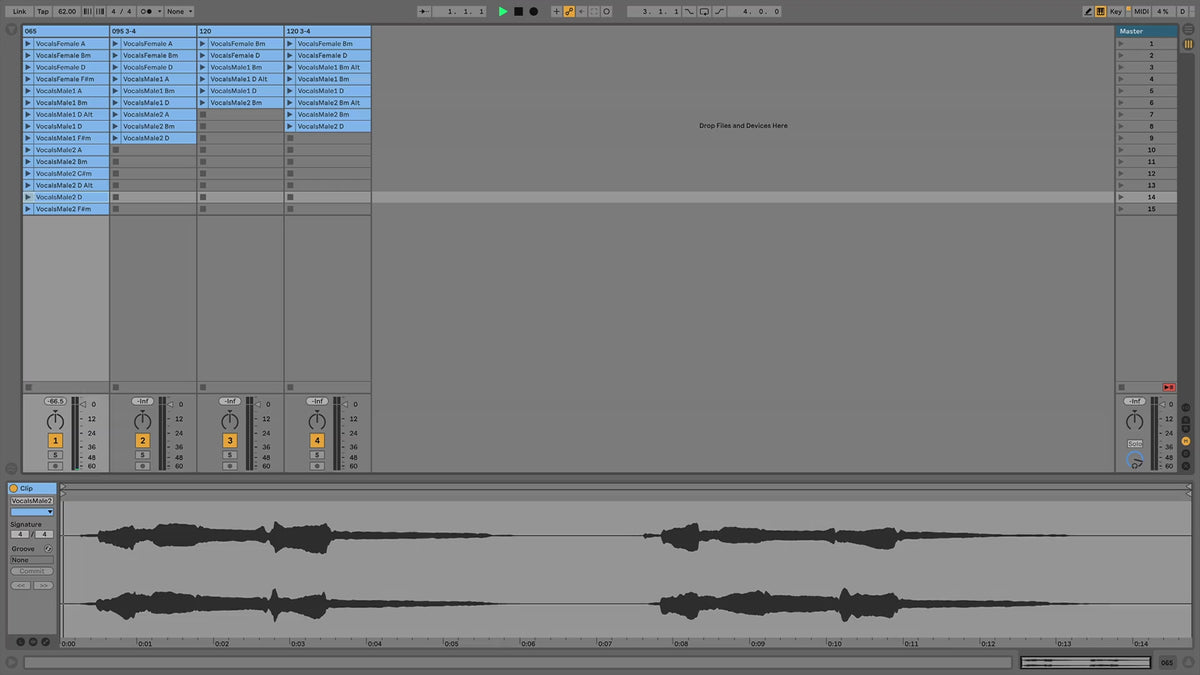Toggle the track 2 activator button
Viewport: 1200px width, 675px height.
pyautogui.click(x=142, y=440)
